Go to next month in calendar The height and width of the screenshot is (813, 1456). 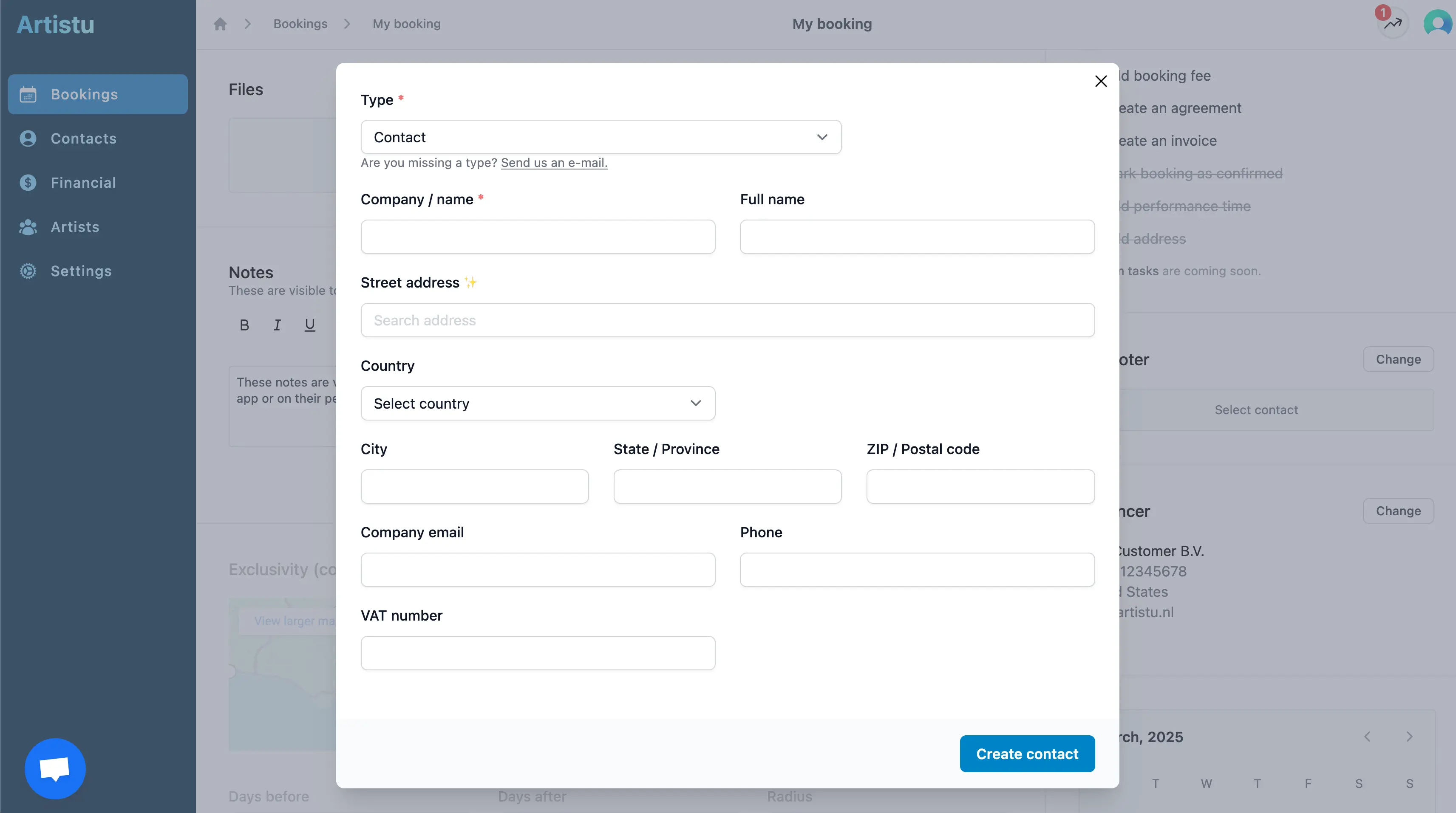1409,736
